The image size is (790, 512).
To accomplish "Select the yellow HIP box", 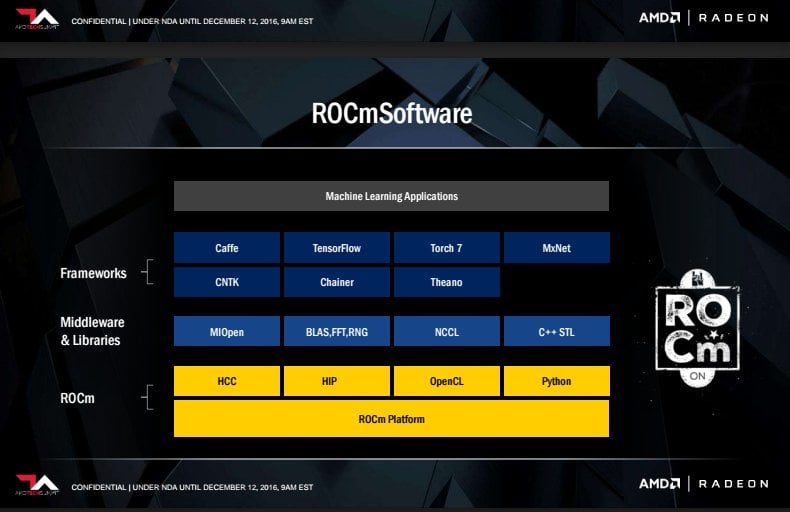I will (337, 381).
